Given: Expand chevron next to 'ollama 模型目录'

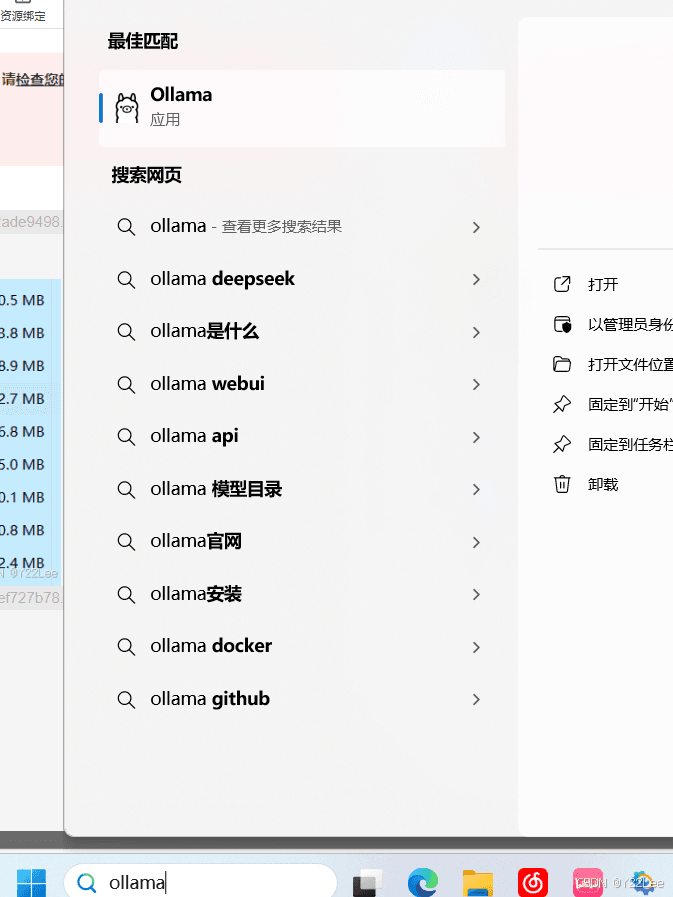Looking at the screenshot, I should pyautogui.click(x=476, y=489).
